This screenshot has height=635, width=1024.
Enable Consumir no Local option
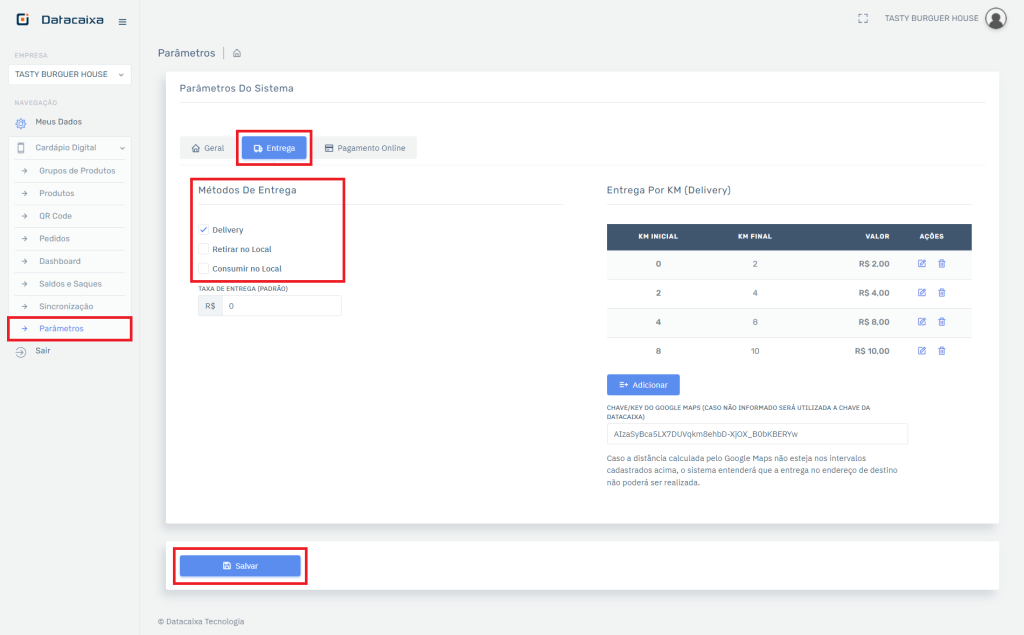click(x=204, y=268)
